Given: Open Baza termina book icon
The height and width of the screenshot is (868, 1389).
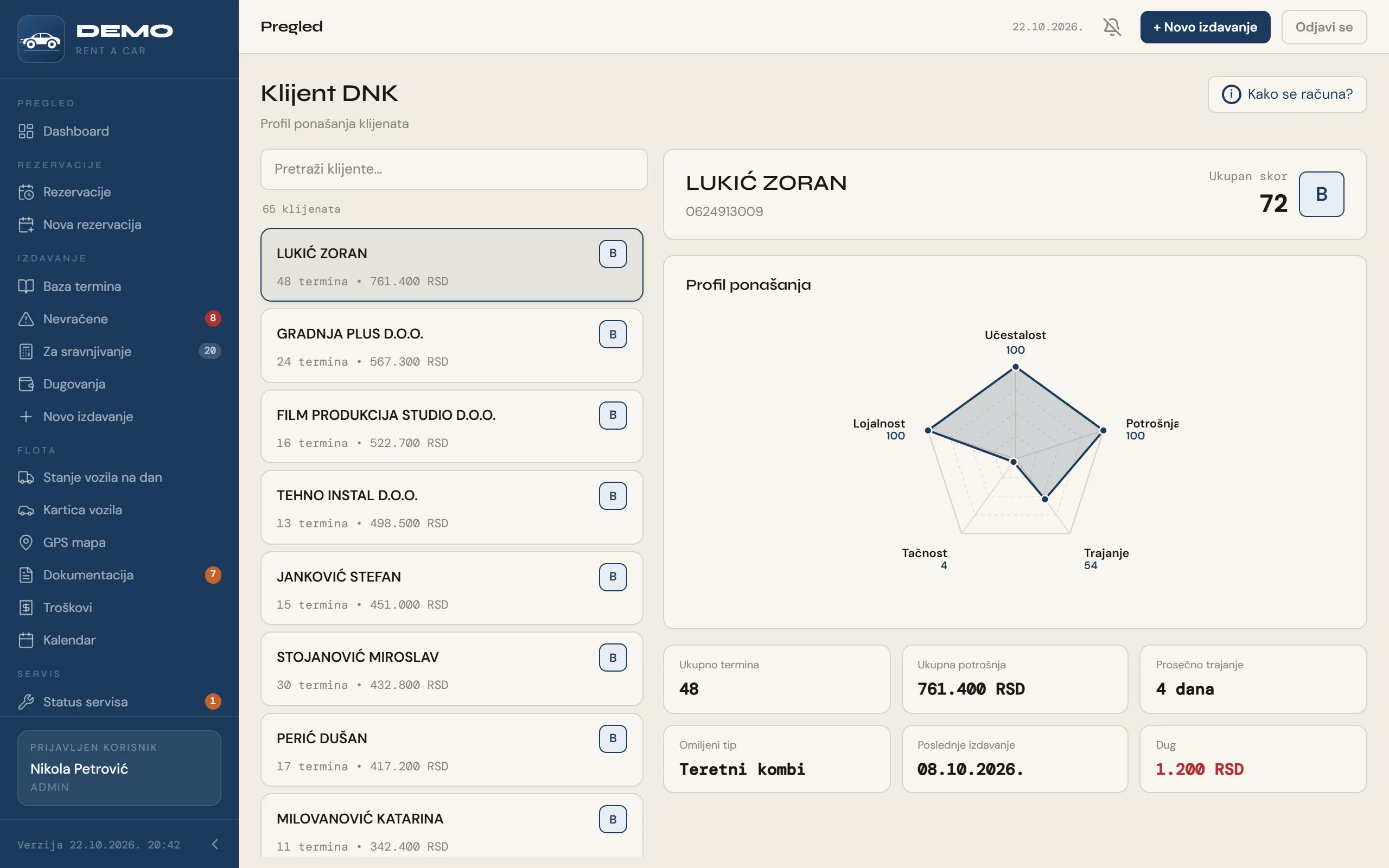Looking at the screenshot, I should tap(26, 286).
